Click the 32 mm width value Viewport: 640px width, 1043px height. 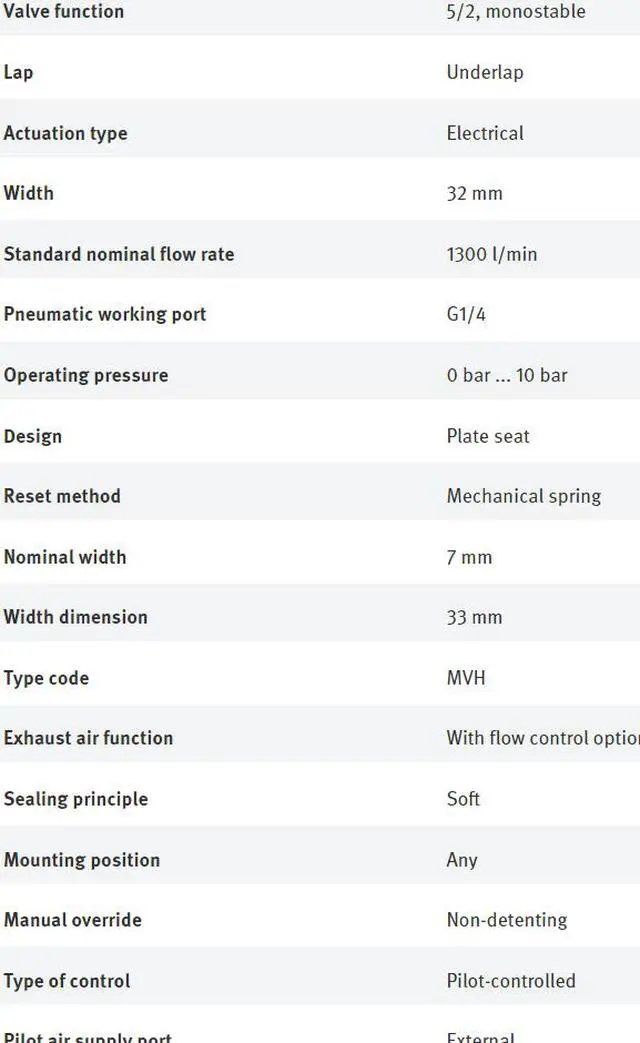coord(474,194)
